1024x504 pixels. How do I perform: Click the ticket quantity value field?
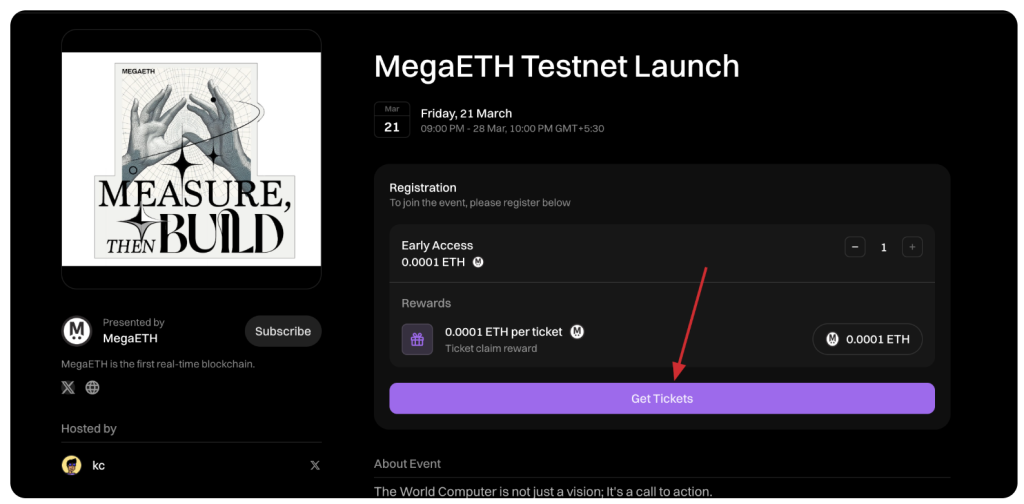point(883,247)
